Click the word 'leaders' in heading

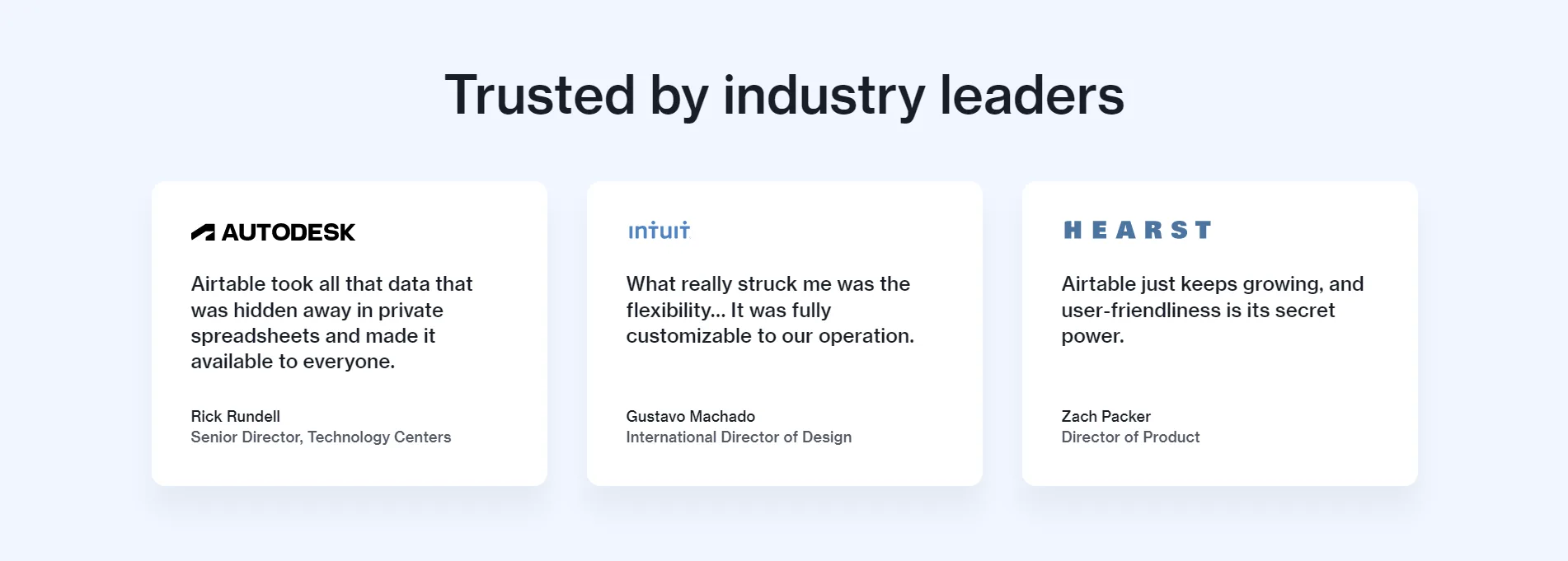click(x=1032, y=95)
